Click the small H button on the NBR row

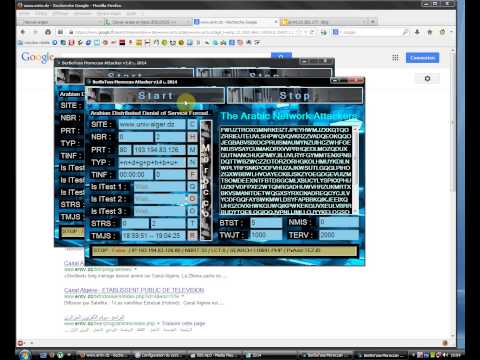coord(192,137)
